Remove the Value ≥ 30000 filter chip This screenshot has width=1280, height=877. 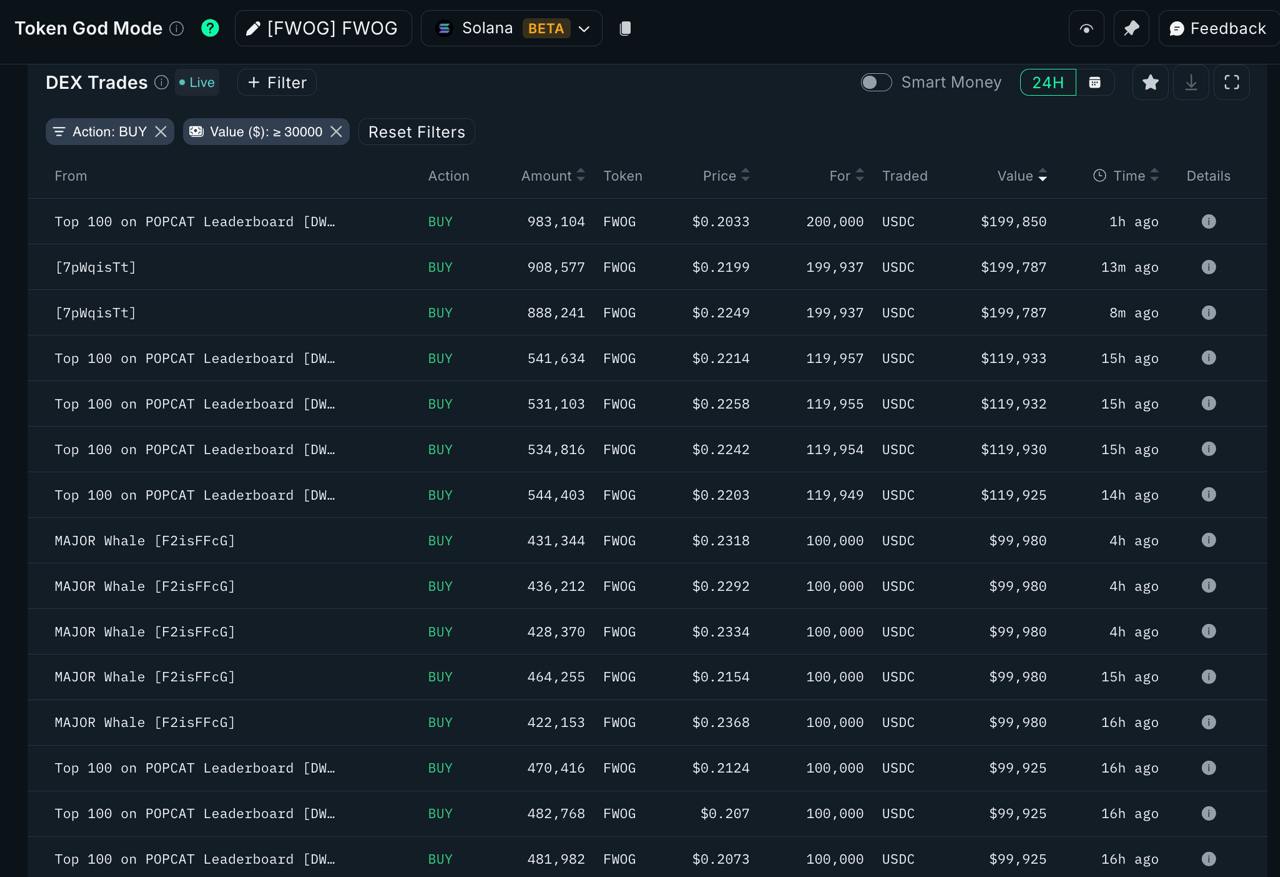tap(336, 131)
